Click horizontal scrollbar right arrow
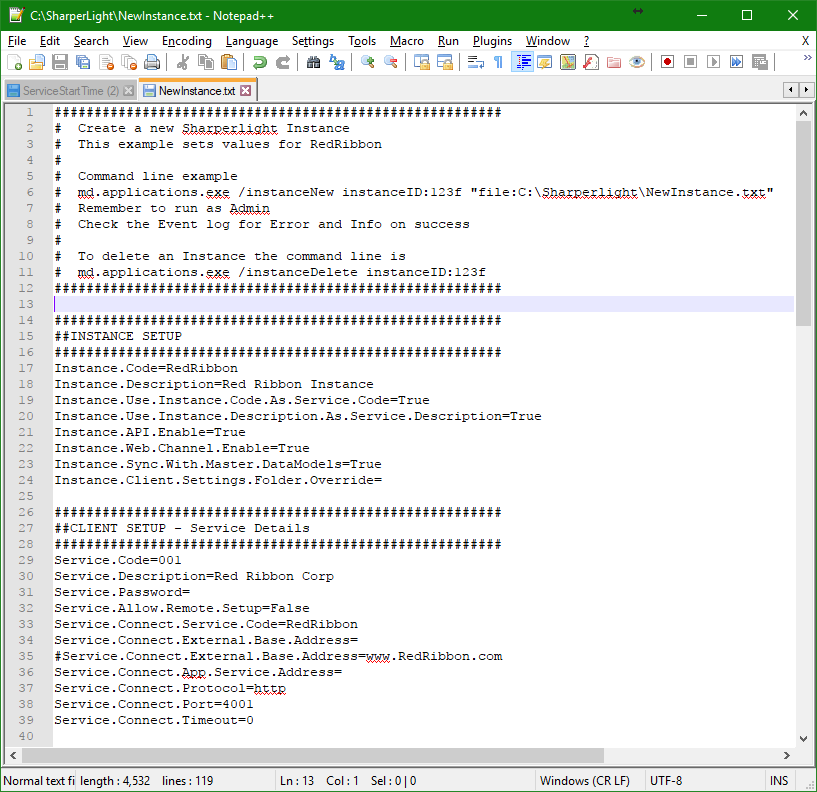817x792 pixels. (x=786, y=755)
